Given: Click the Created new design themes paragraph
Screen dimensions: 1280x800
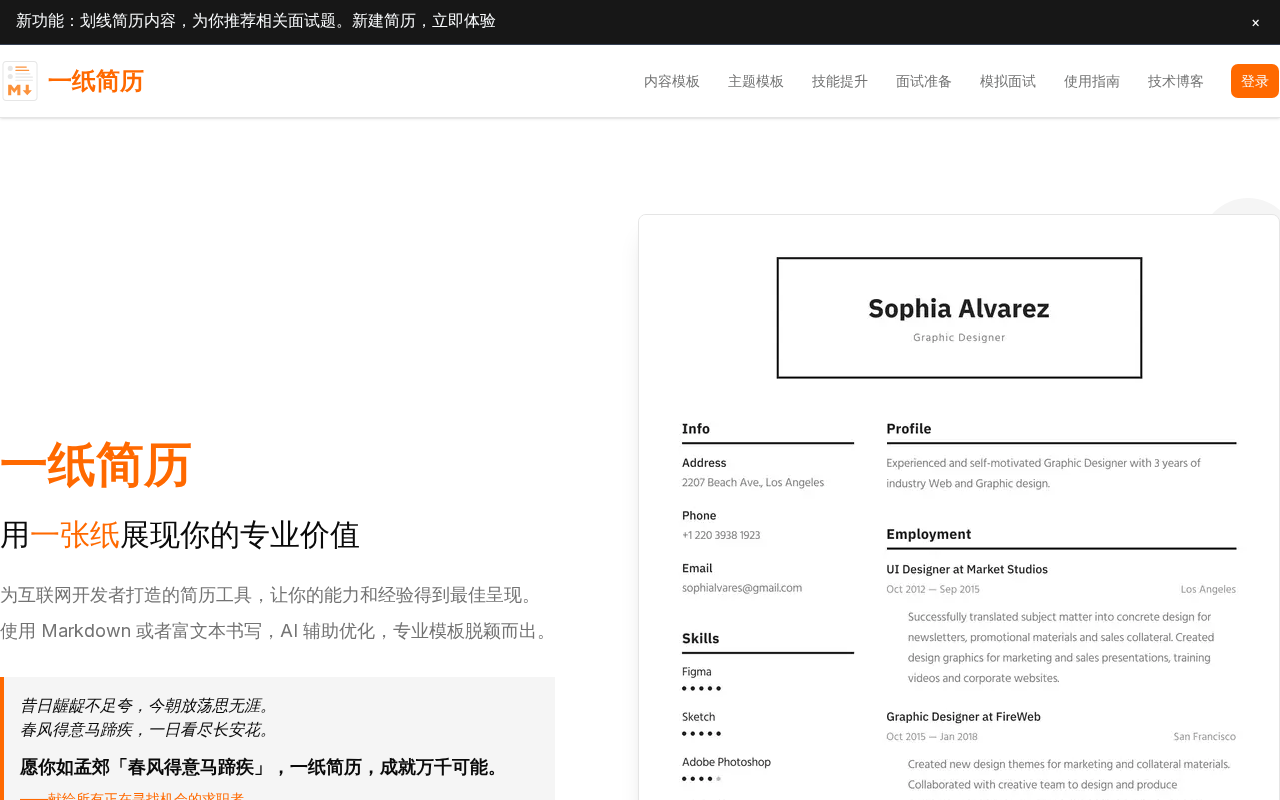Looking at the screenshot, I should [x=1069, y=774].
